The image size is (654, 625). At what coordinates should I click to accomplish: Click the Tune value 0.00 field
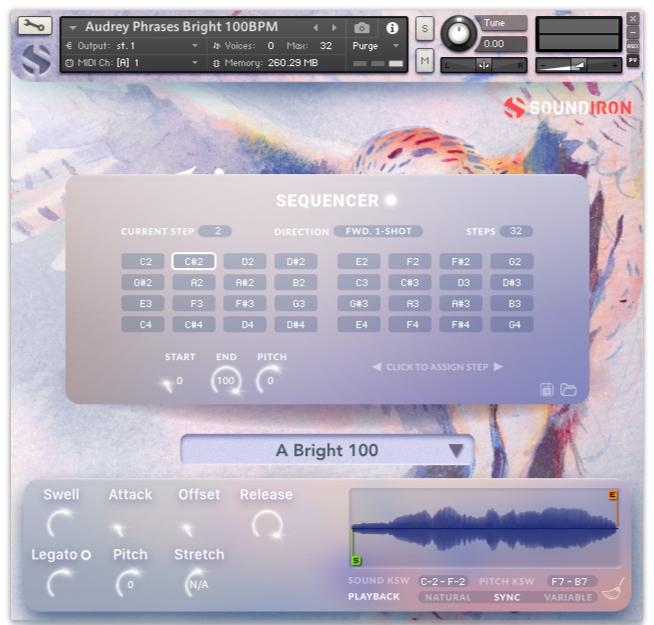coord(500,44)
